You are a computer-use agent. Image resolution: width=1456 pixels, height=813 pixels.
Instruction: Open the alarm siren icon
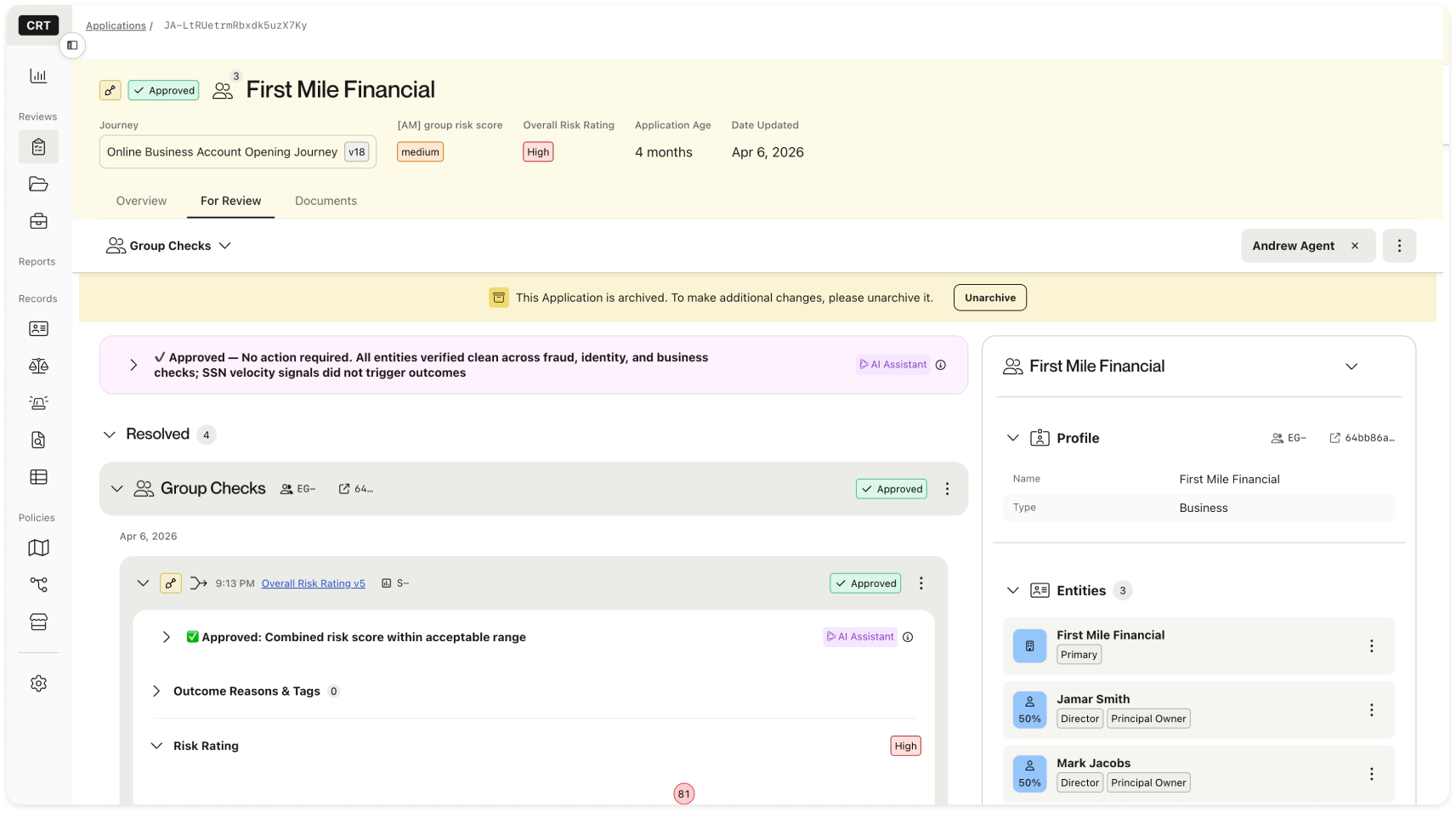[38, 402]
